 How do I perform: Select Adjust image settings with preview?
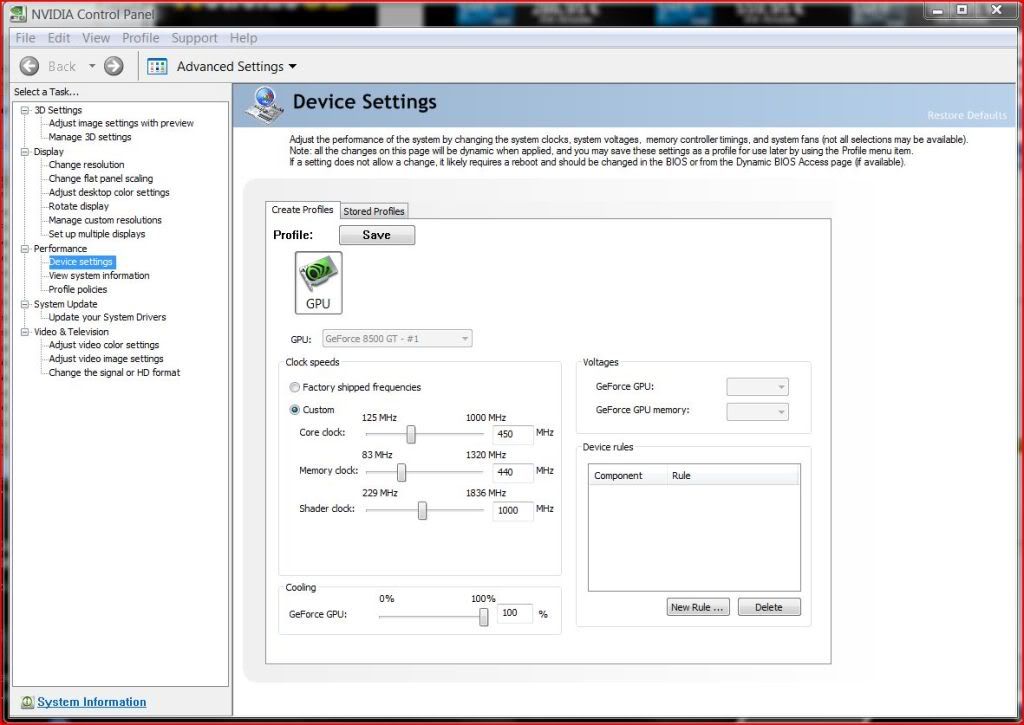click(121, 123)
